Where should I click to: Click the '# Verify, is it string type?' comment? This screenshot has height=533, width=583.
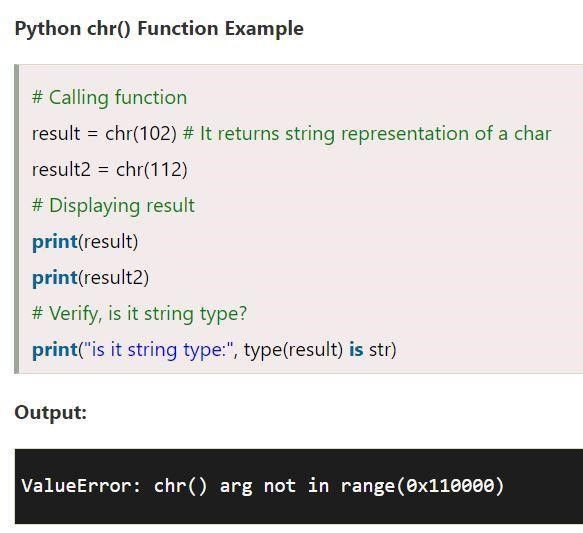click(139, 314)
